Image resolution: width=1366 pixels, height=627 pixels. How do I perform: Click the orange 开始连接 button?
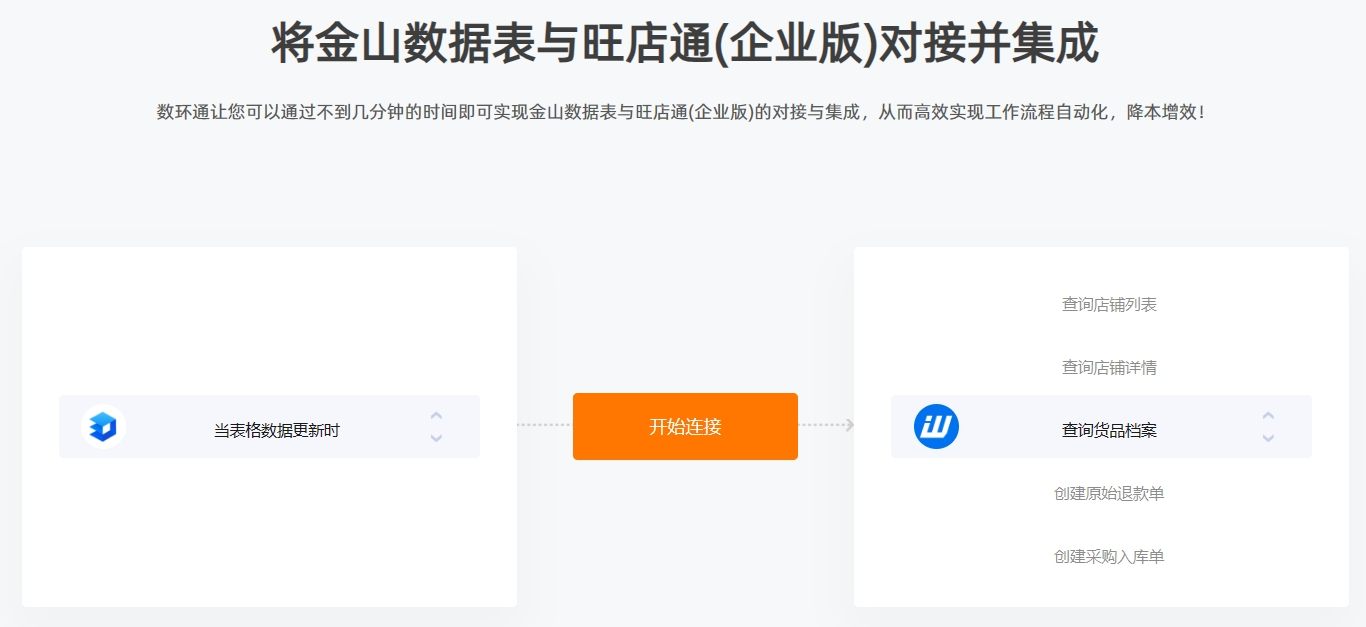click(x=685, y=426)
